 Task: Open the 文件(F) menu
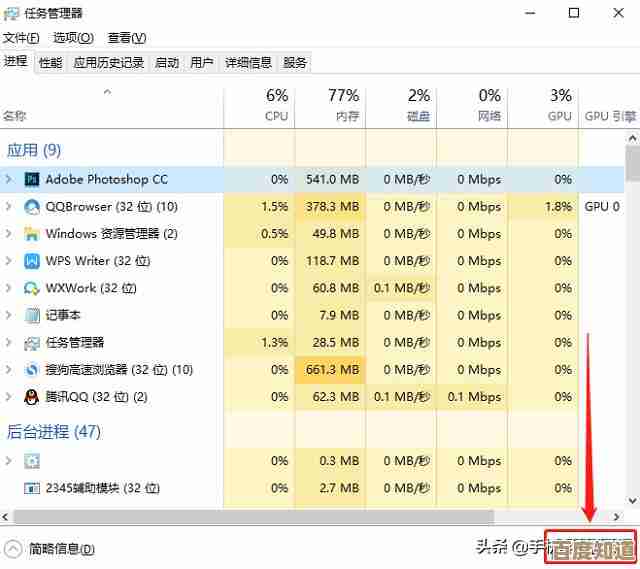pos(21,38)
